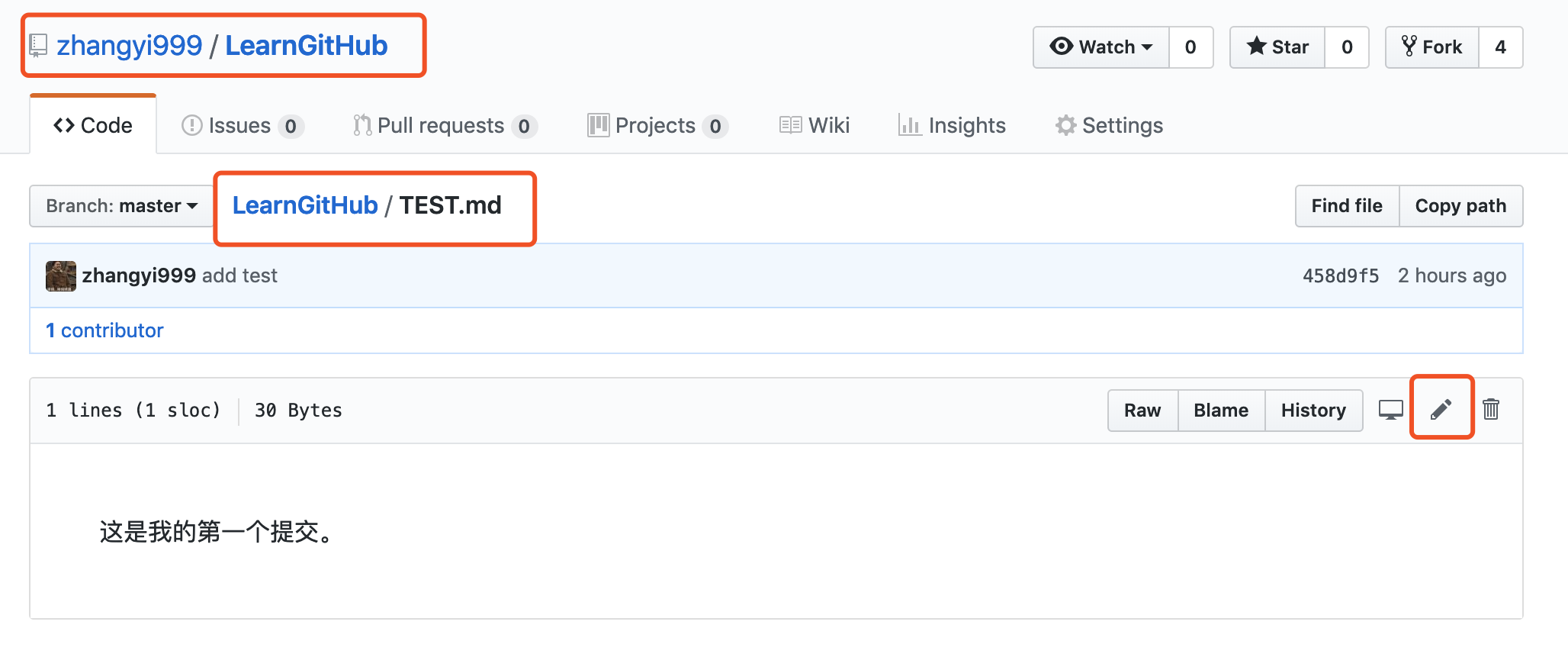This screenshot has height=670, width=1568.
Task: Click the desktop monitor icon
Action: (x=1390, y=410)
